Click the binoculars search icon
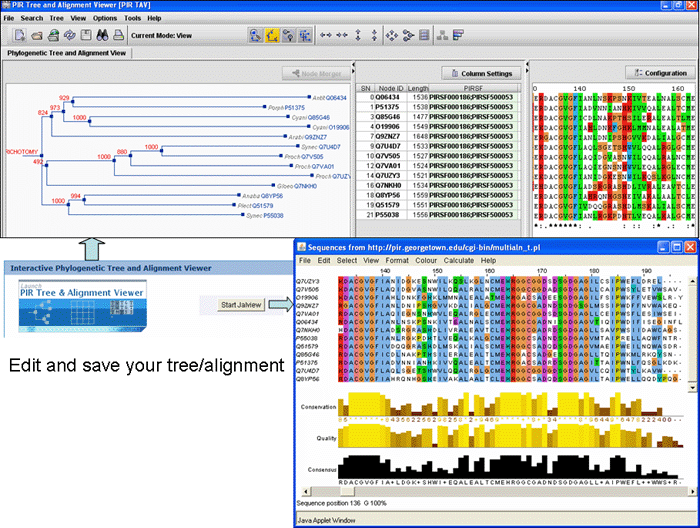This screenshot has width=700, height=528. point(103,35)
